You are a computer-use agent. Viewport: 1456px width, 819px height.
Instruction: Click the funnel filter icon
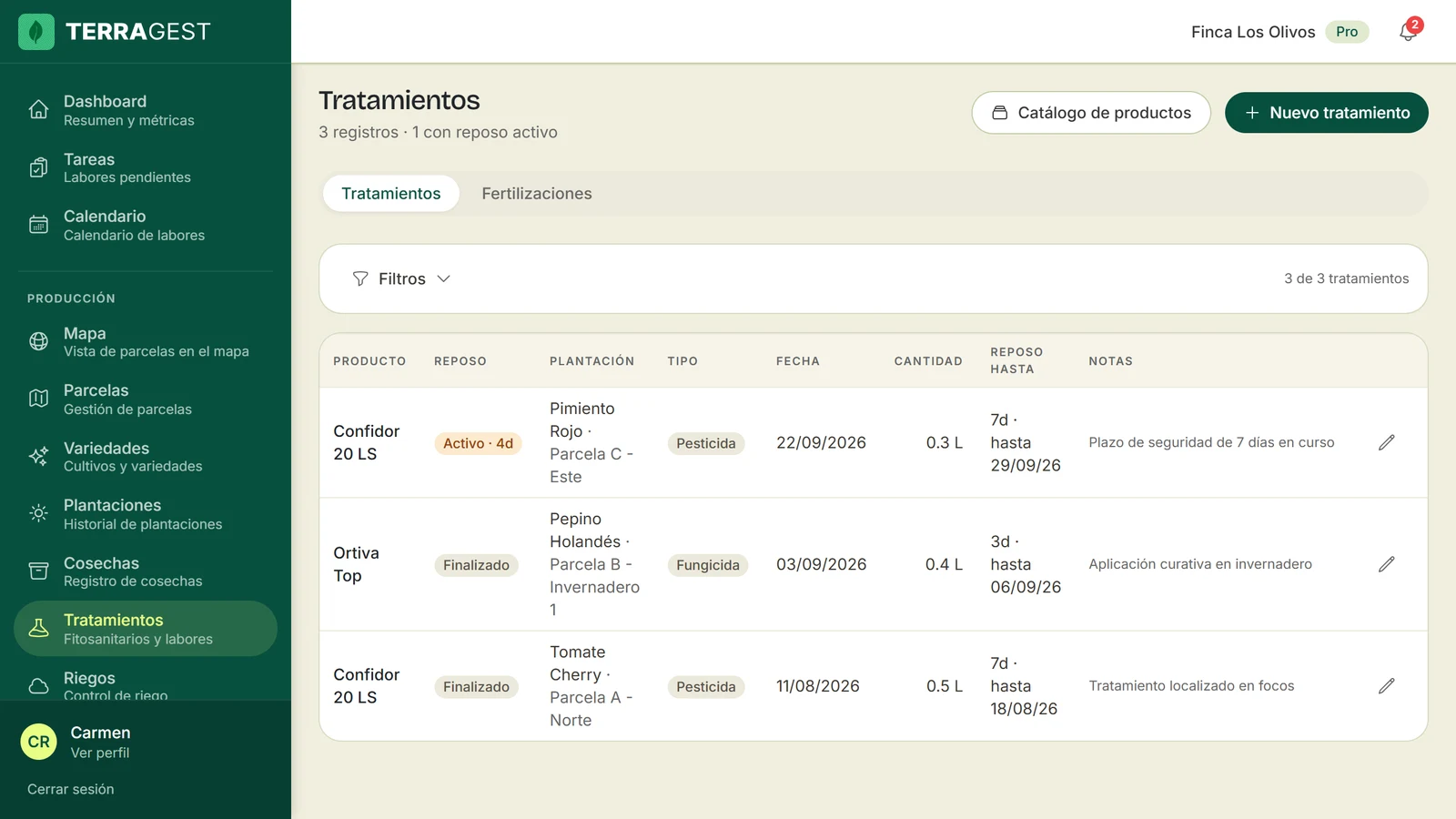pyautogui.click(x=360, y=278)
